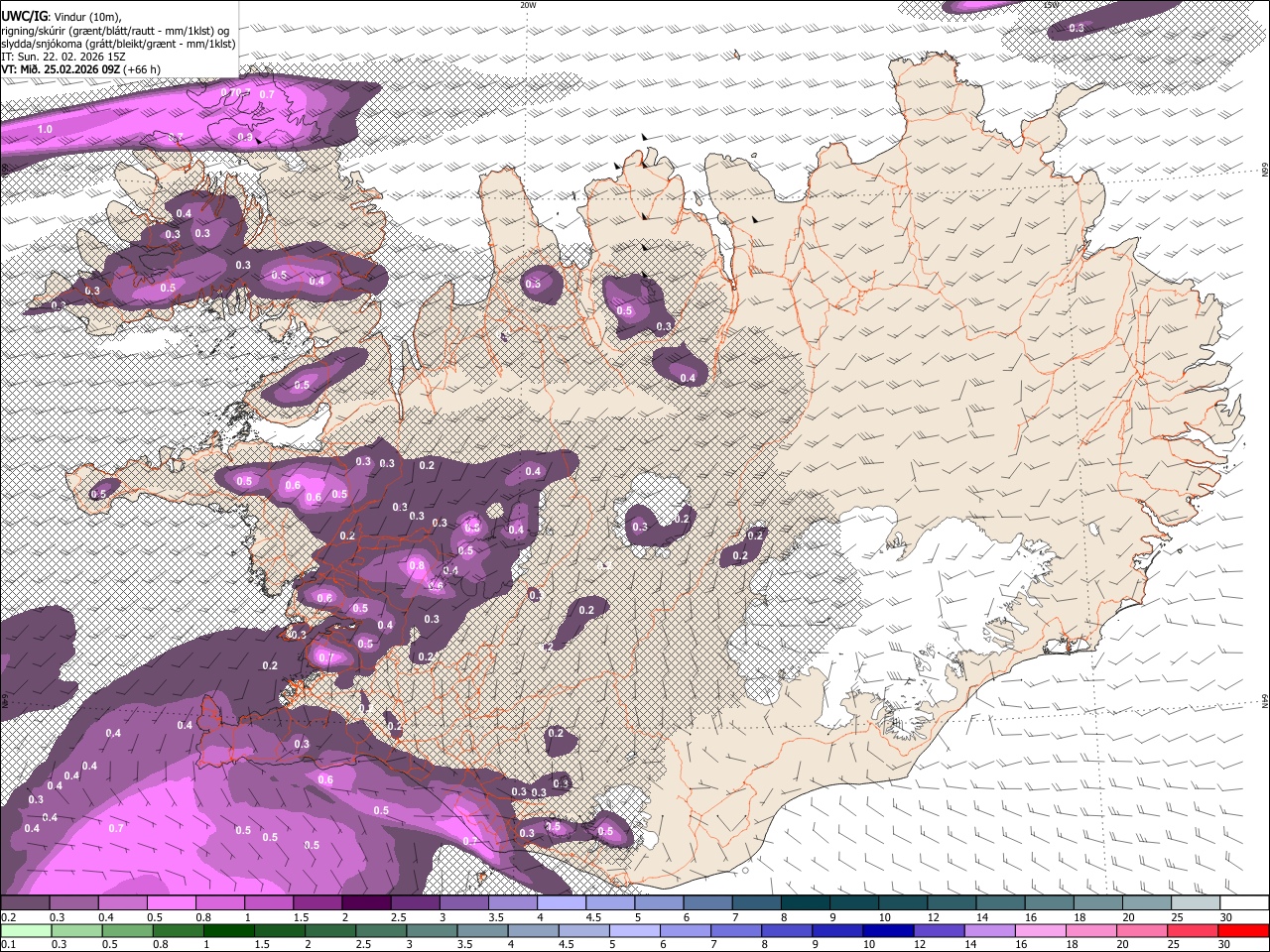Click the deep blue 10–12 lower legend swatch
Viewport: 1270px width, 952px height.
[889, 930]
